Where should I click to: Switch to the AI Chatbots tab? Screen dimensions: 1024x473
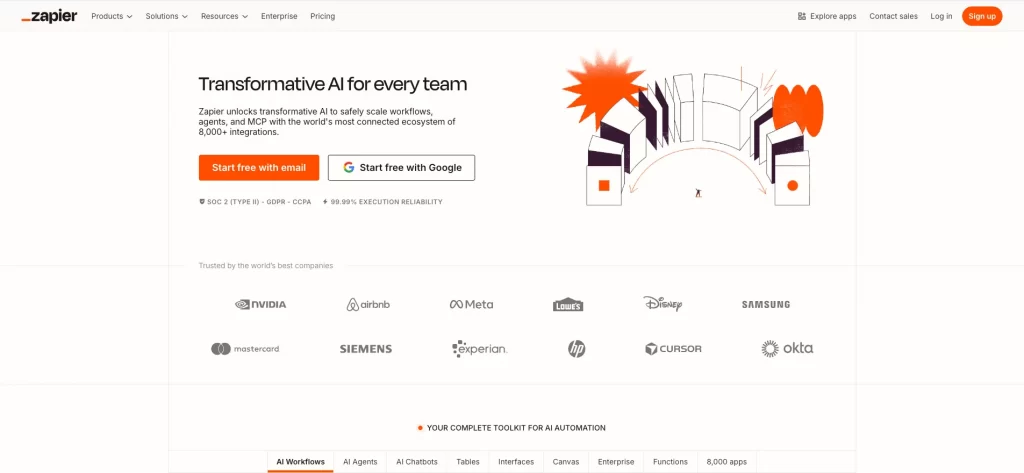click(417, 462)
